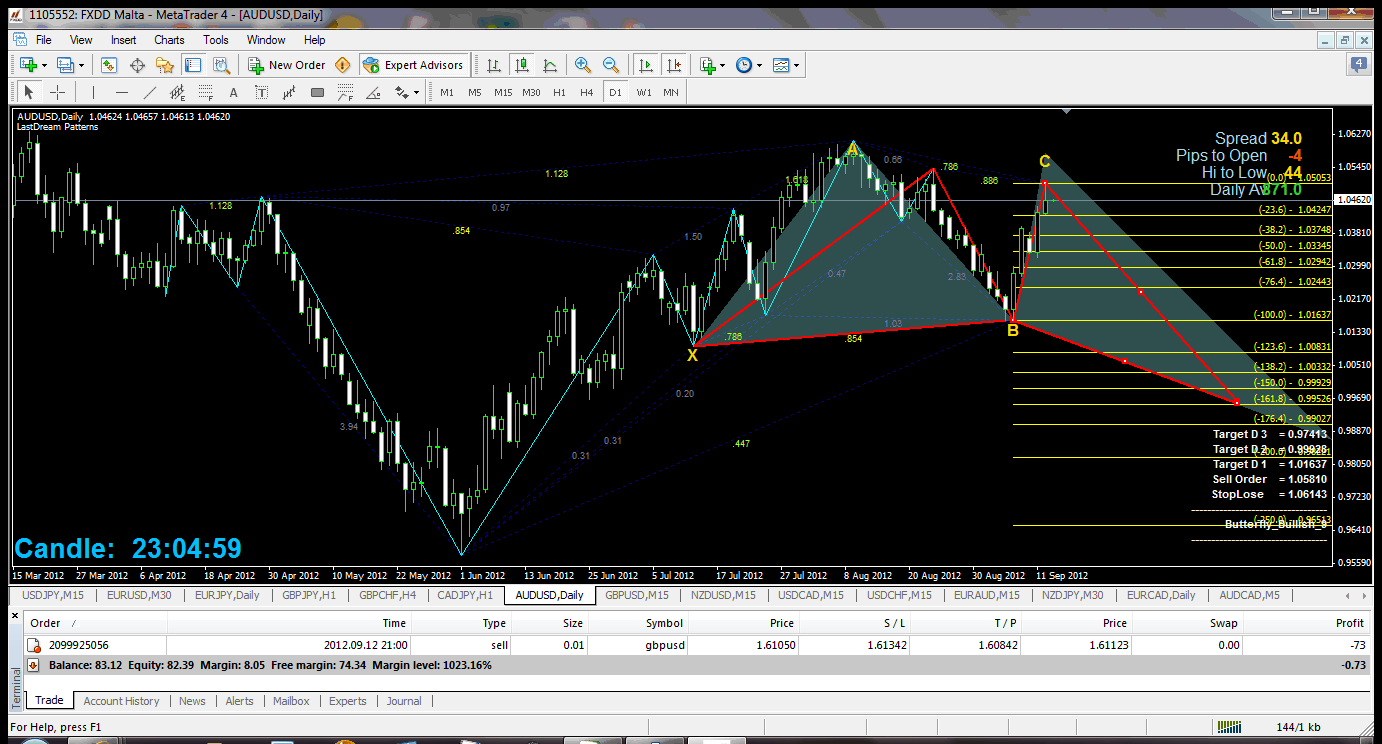Open a new chart with the New Chart icon
1382x744 pixels.
28,65
